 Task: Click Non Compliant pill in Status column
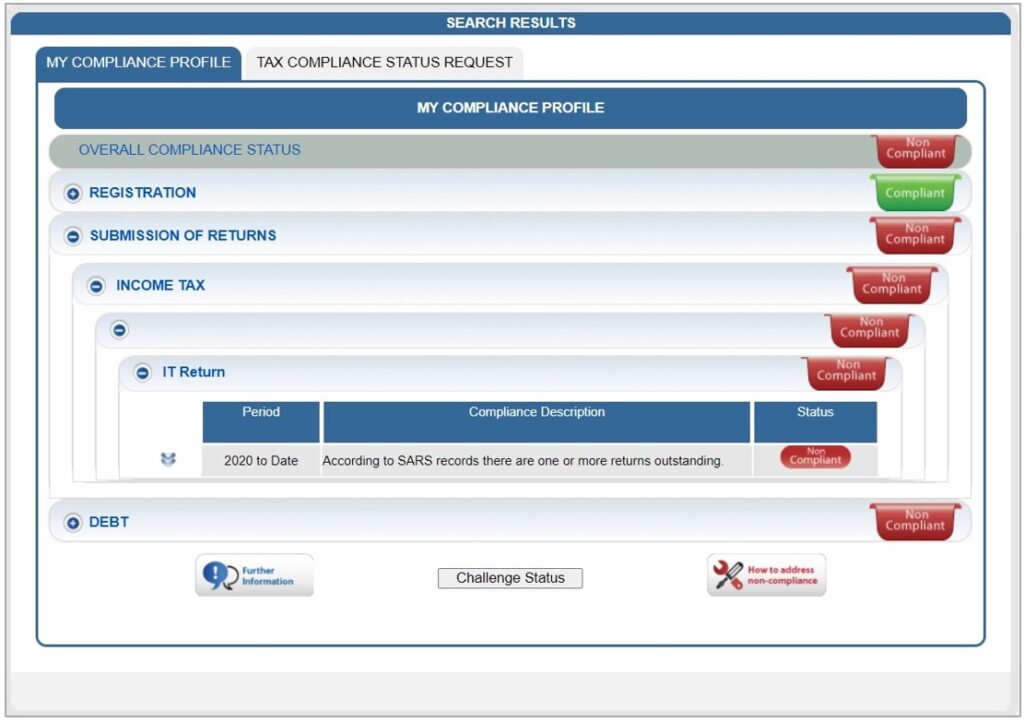[x=815, y=457]
